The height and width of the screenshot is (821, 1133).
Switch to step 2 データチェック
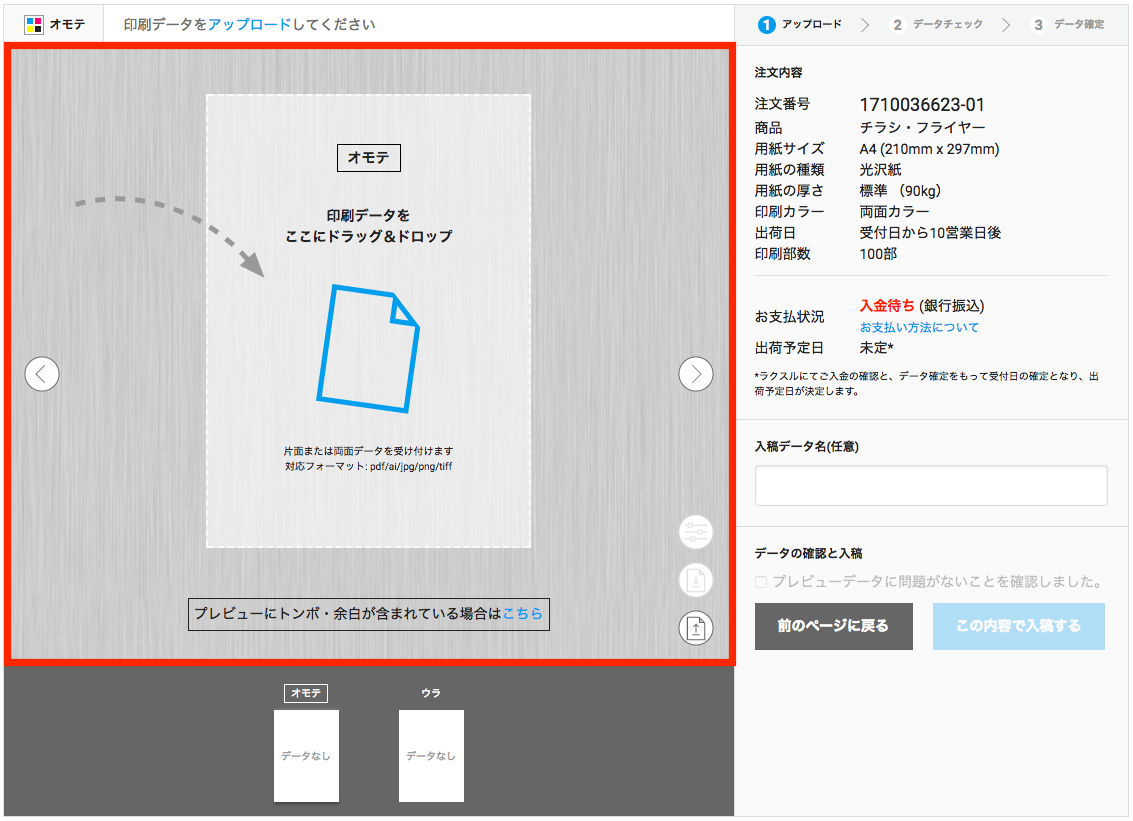tap(936, 24)
